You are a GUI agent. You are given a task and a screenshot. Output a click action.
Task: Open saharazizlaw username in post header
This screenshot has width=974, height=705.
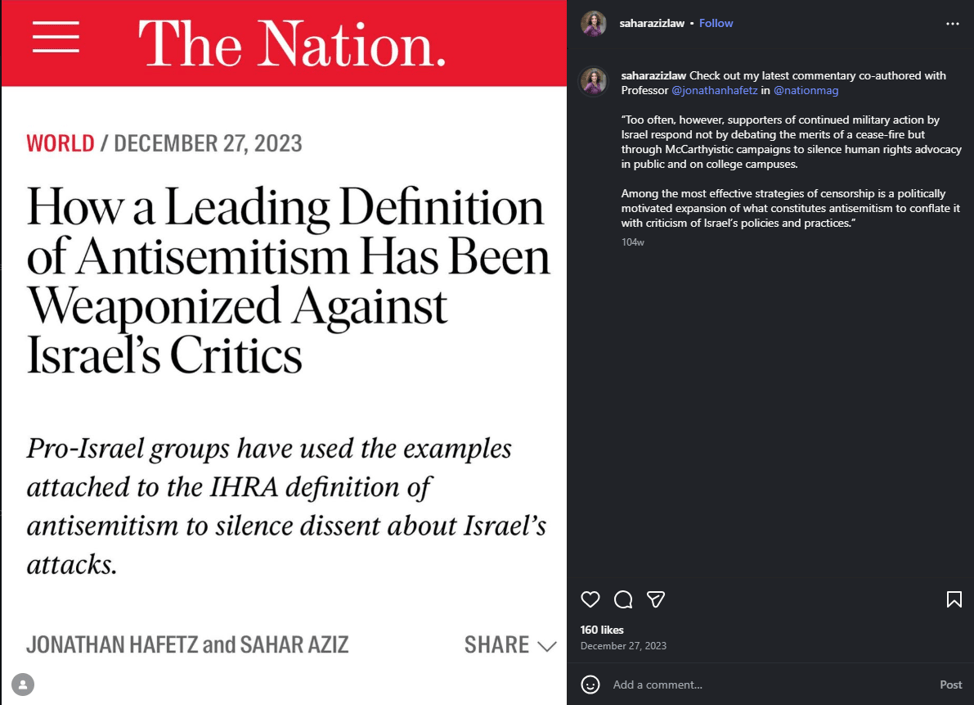tap(652, 24)
